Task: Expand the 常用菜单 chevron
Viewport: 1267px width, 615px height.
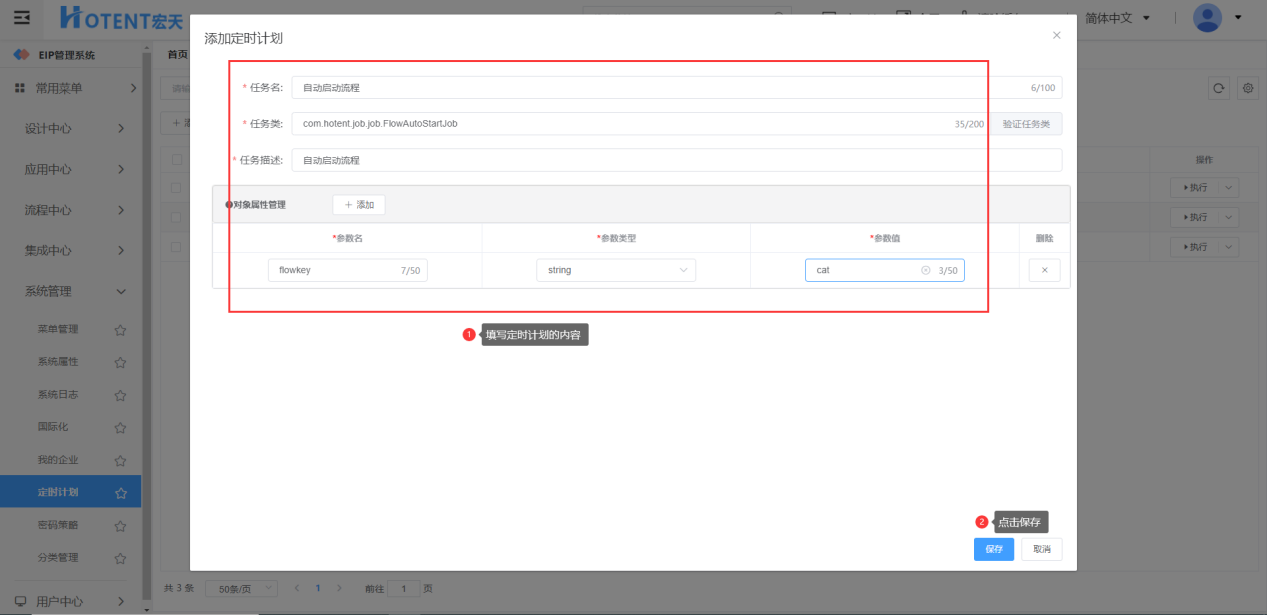Action: pyautogui.click(x=133, y=88)
